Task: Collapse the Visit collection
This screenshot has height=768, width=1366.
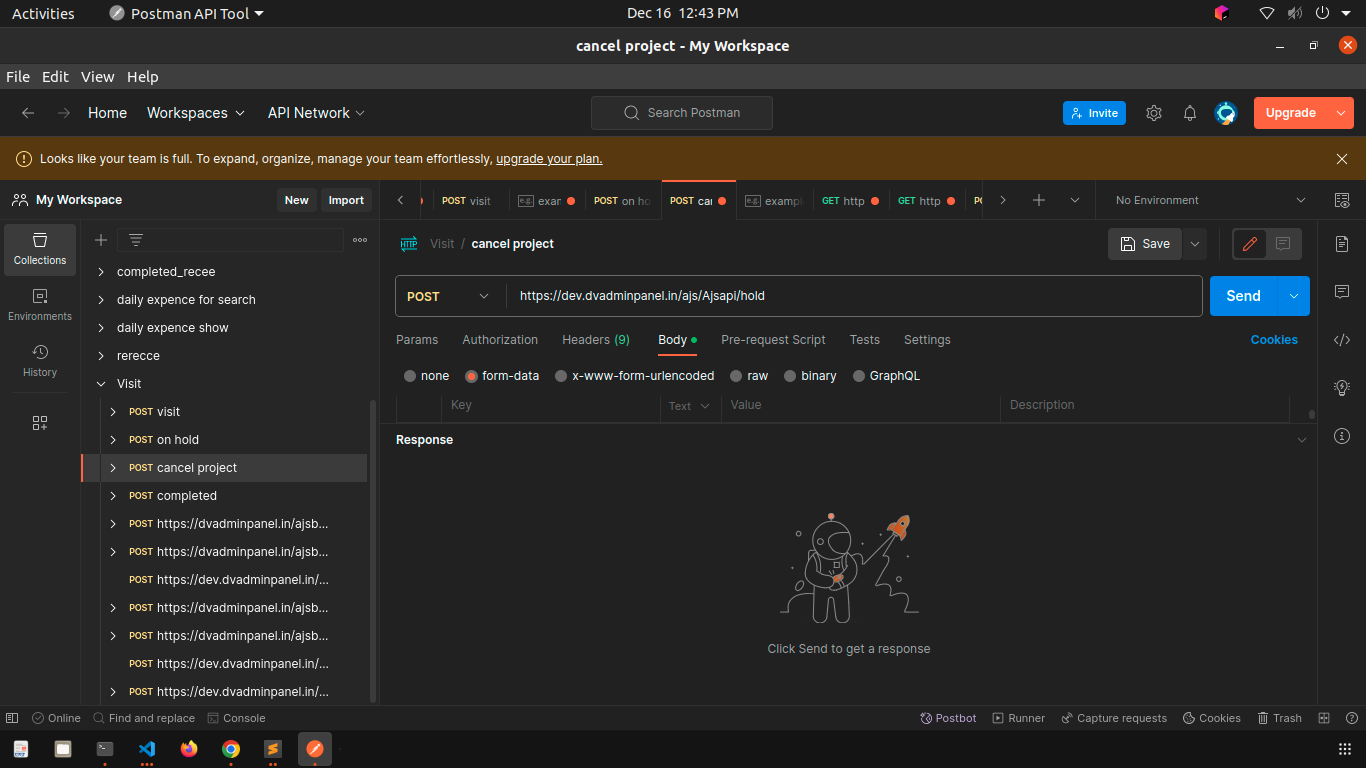Action: pos(101,384)
